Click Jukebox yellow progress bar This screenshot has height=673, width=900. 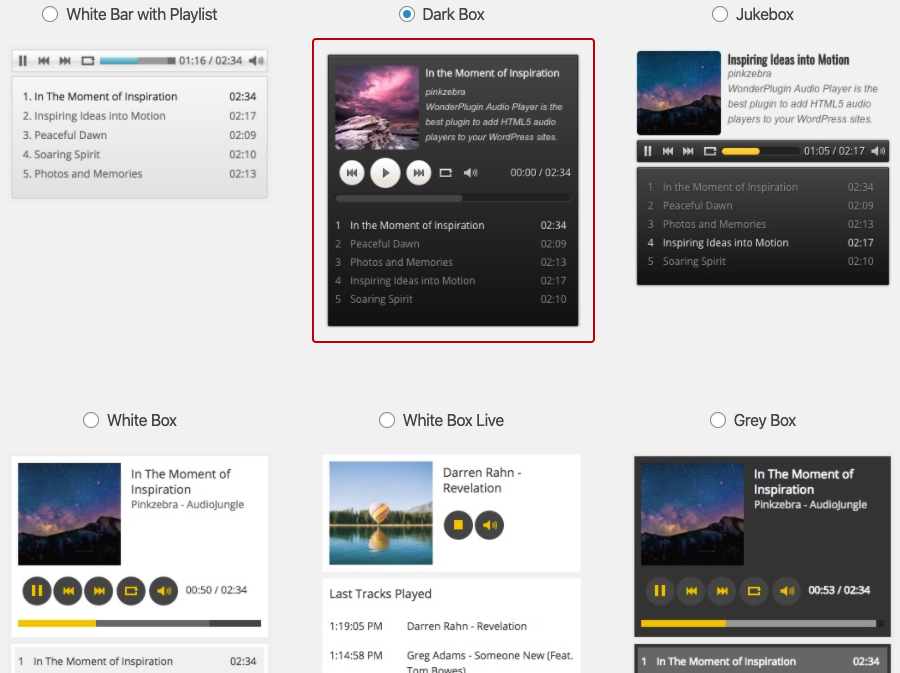click(x=741, y=151)
